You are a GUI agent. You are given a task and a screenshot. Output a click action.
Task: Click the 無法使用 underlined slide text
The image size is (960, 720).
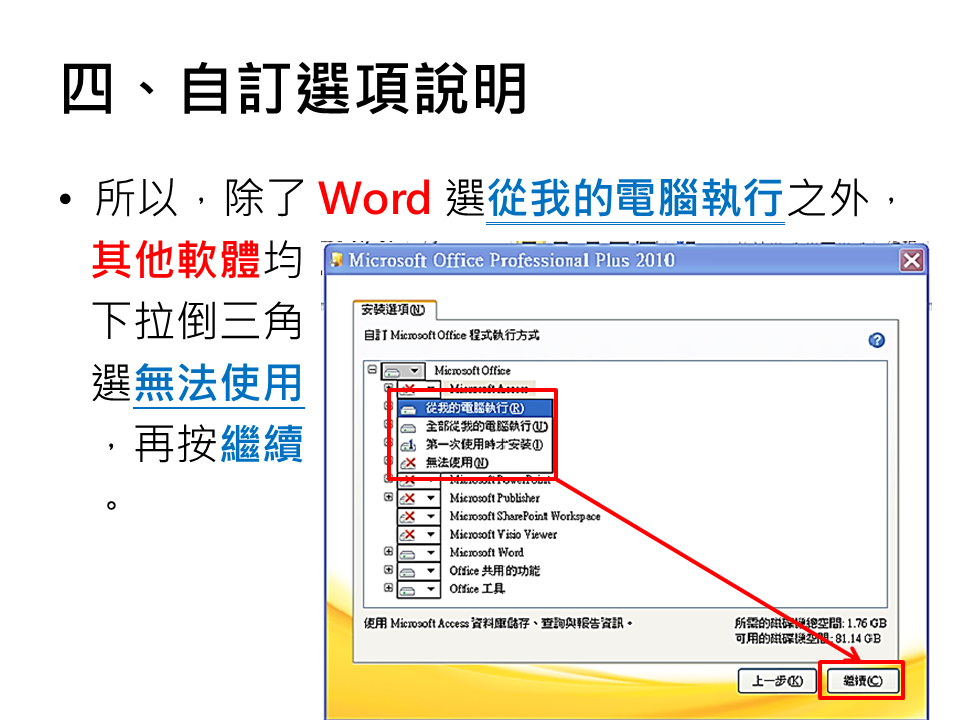coord(219,383)
